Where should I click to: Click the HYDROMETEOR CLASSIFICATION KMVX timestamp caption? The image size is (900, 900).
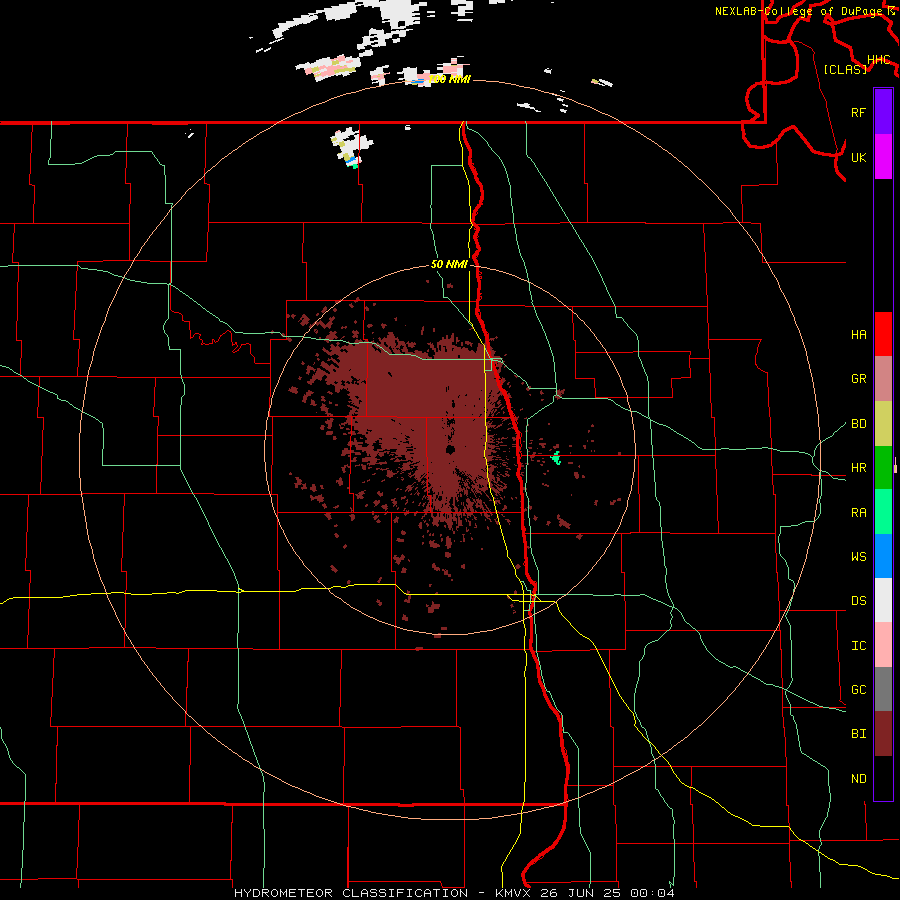click(454, 893)
